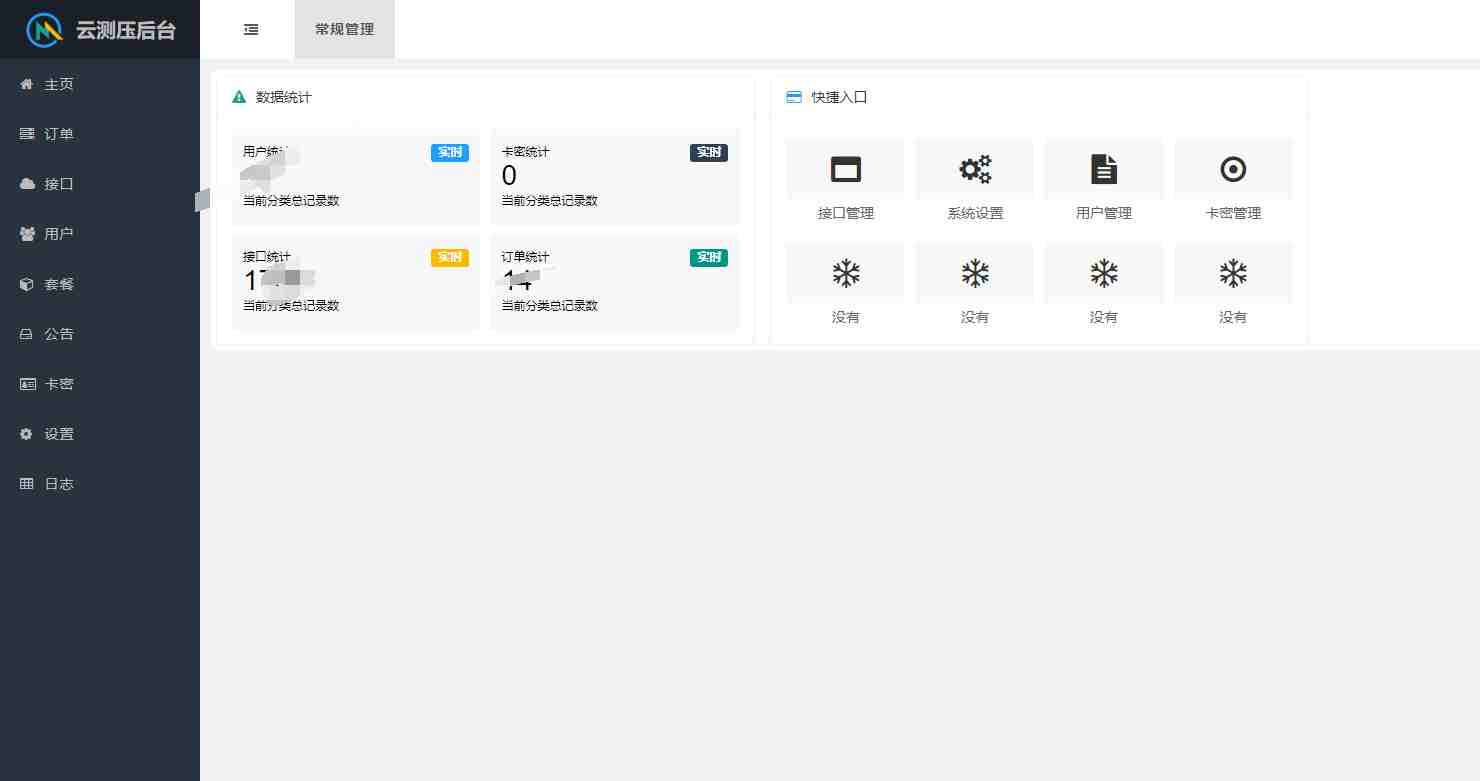This screenshot has height=781, width=1480.
Task: Click the 订单统计 label
Action: (525, 257)
